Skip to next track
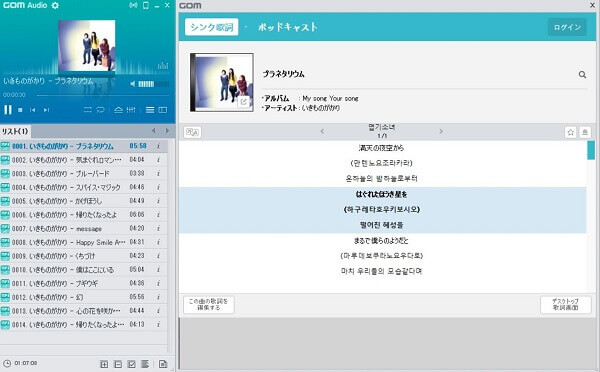600x372 pixels. [x=46, y=110]
